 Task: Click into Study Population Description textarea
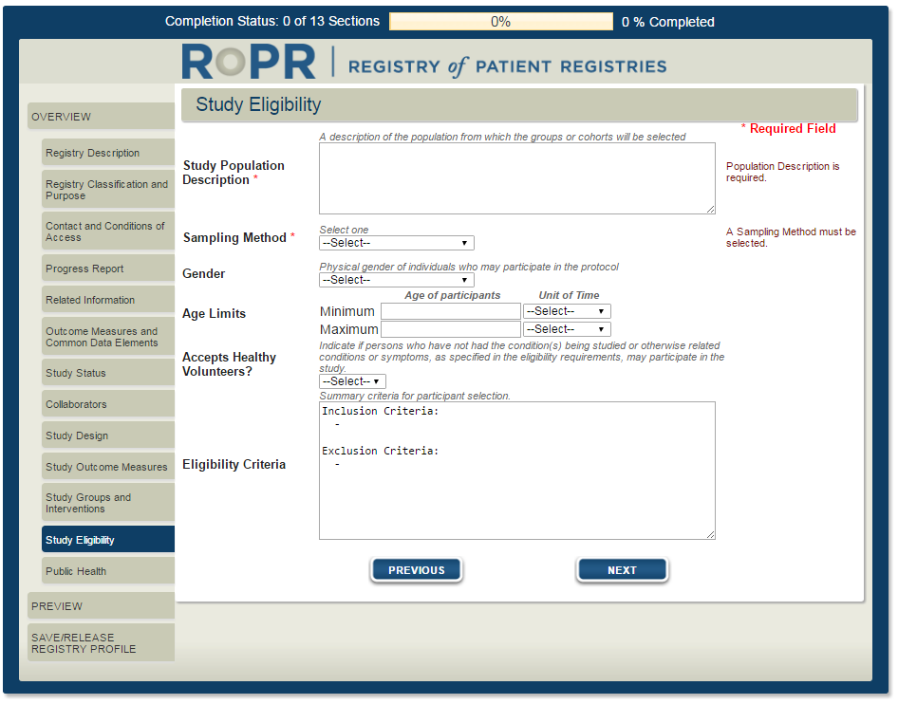[517, 178]
